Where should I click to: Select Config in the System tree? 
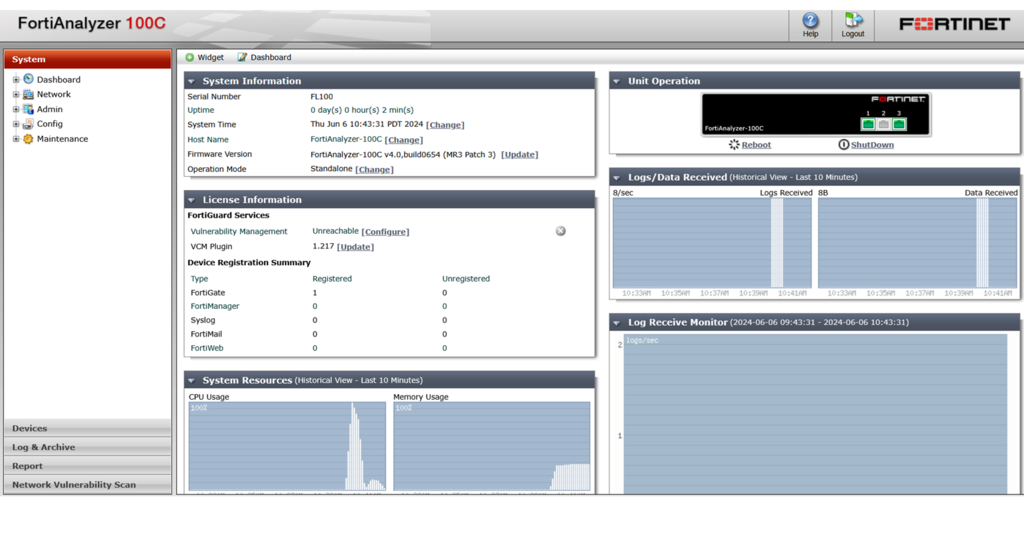pyautogui.click(x=50, y=123)
